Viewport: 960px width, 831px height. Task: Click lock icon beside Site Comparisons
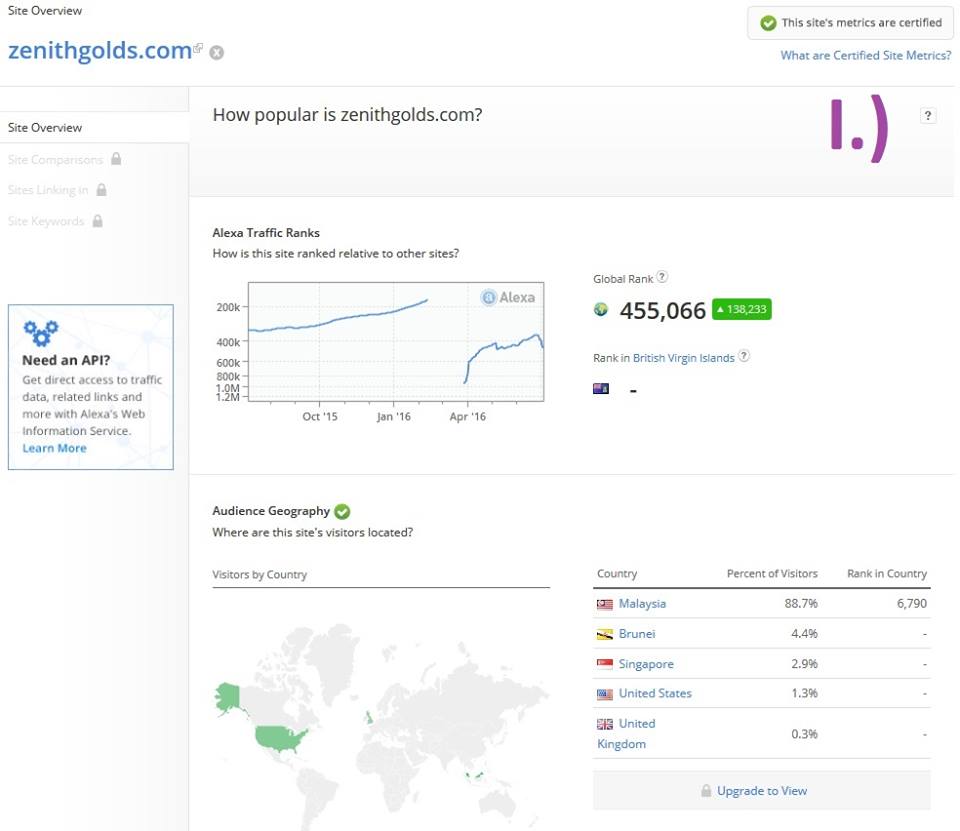coord(116,159)
